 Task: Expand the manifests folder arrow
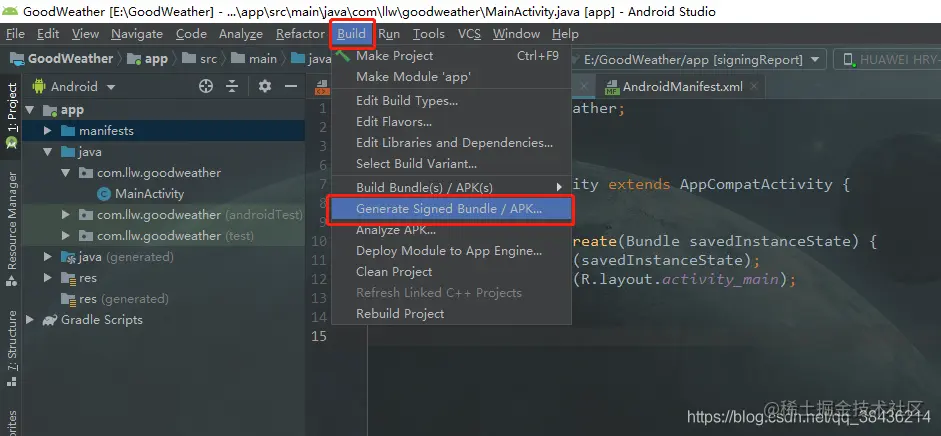(x=47, y=131)
